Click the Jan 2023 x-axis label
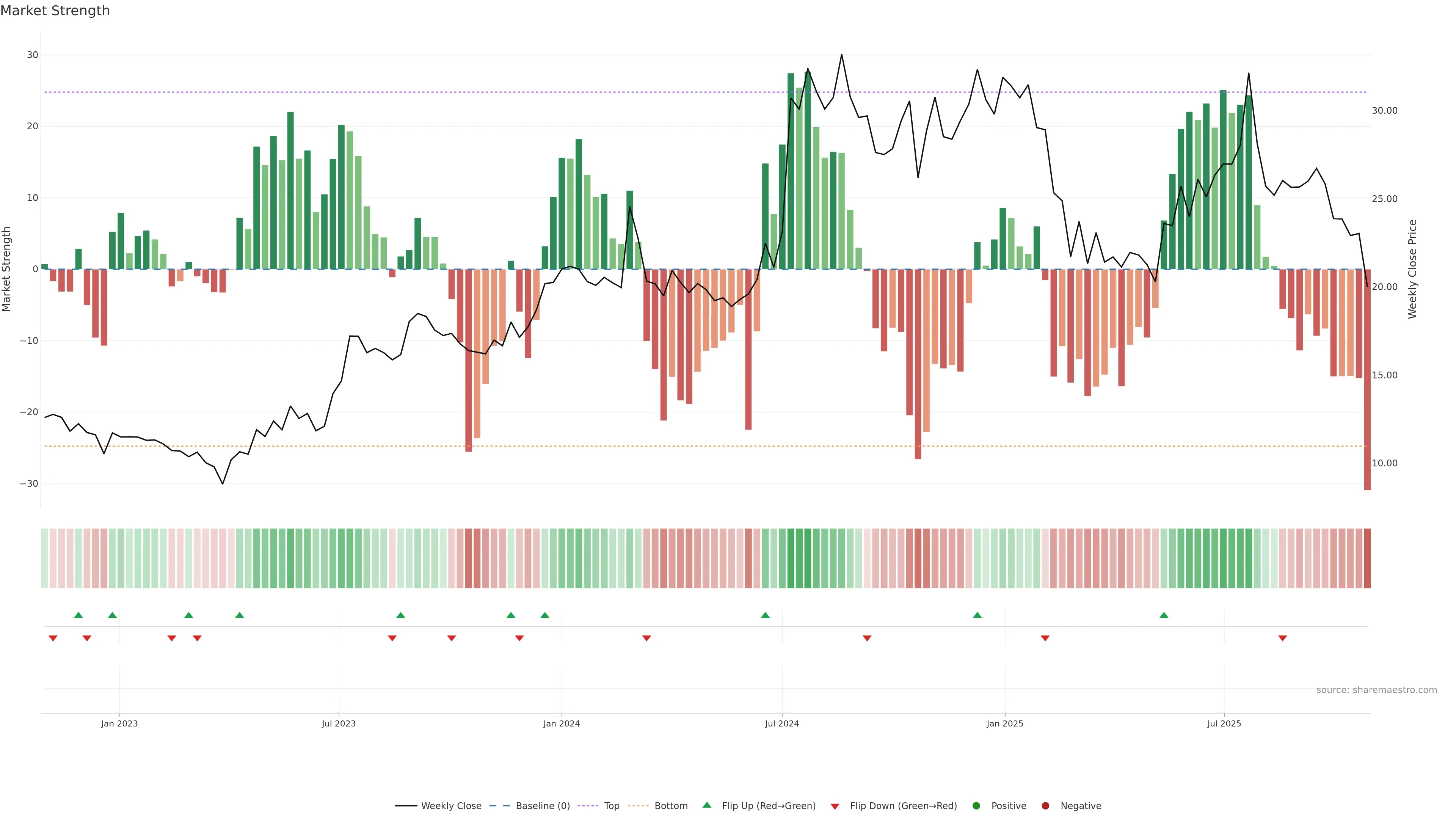Viewport: 1456px width, 819px height. (x=119, y=723)
